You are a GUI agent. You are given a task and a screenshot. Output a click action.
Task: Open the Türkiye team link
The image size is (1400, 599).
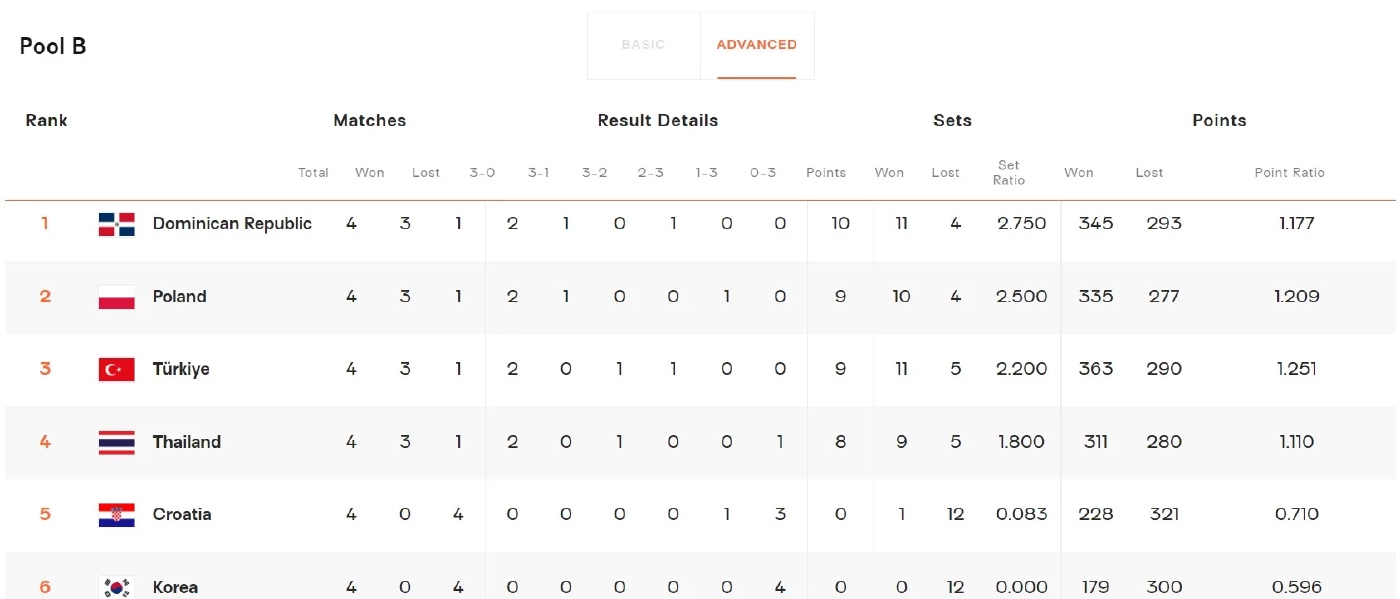[x=181, y=370]
